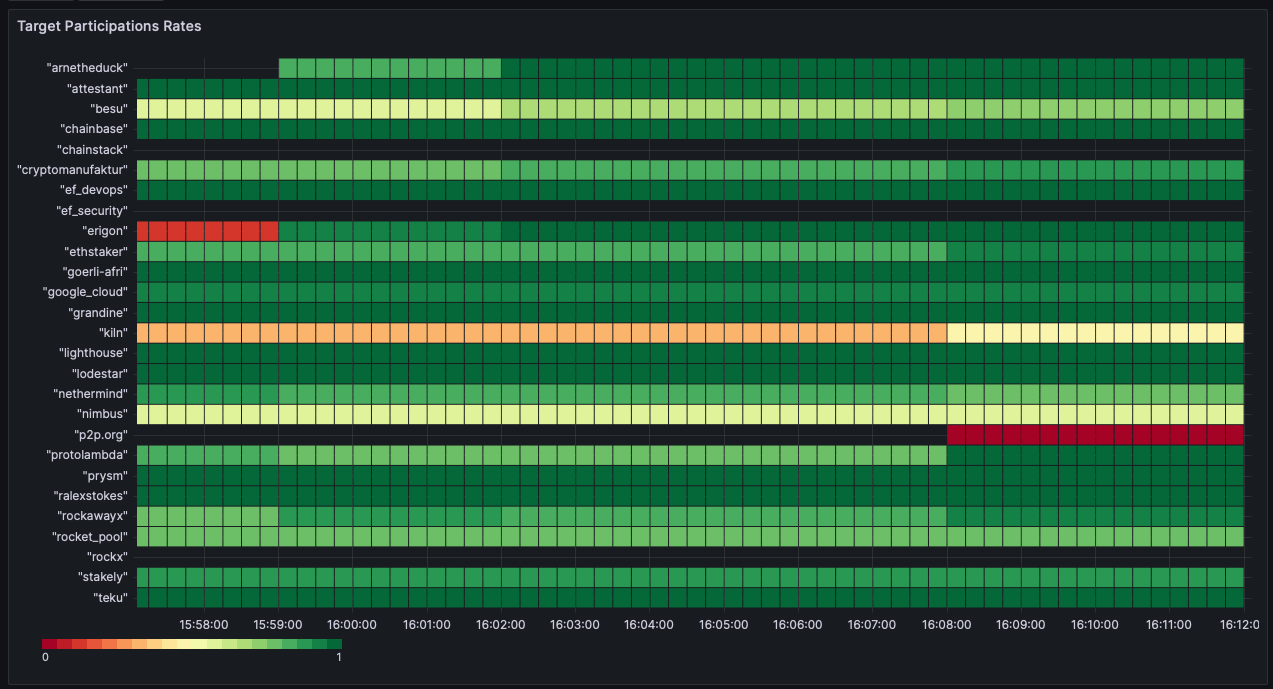Viewport: 1273px width, 689px height.
Task: Click the 15:58:00 time axis tick
Action: [204, 624]
